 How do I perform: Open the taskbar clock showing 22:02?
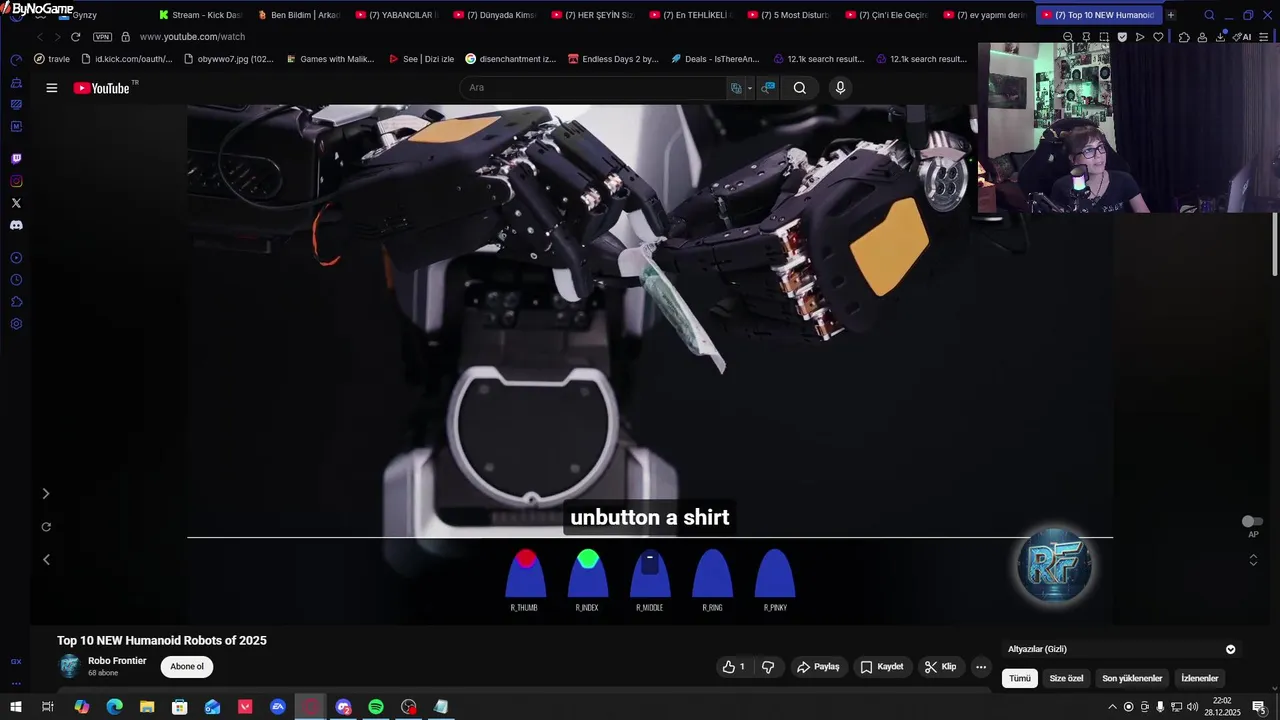(x=1222, y=707)
